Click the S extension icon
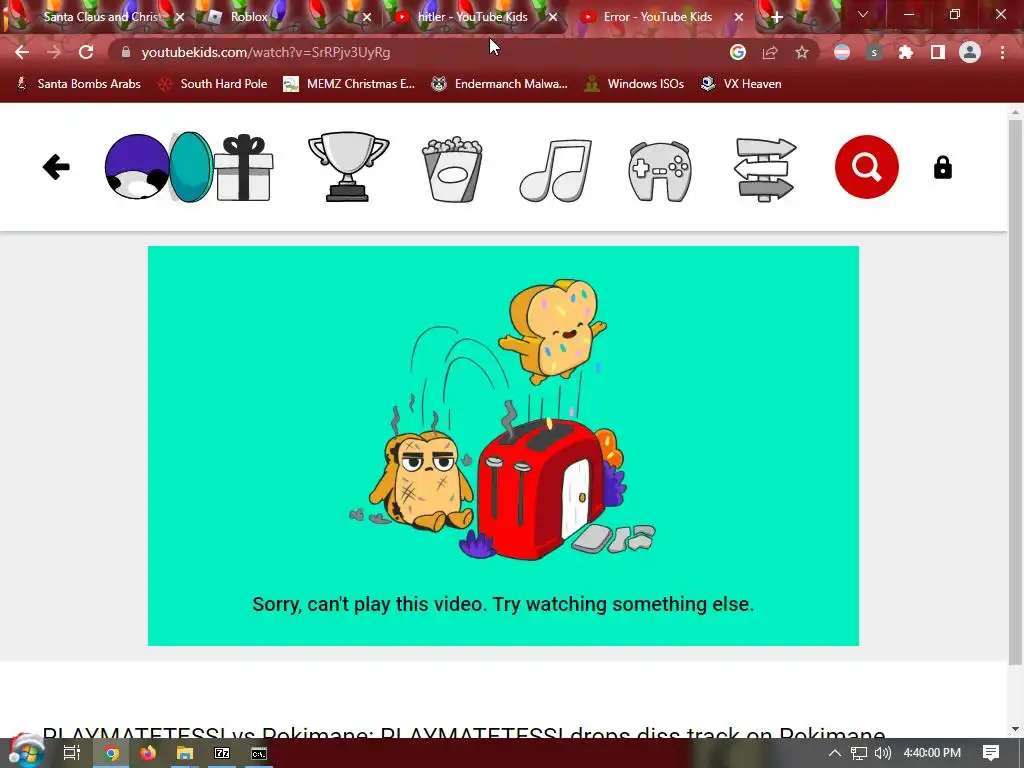 874,52
